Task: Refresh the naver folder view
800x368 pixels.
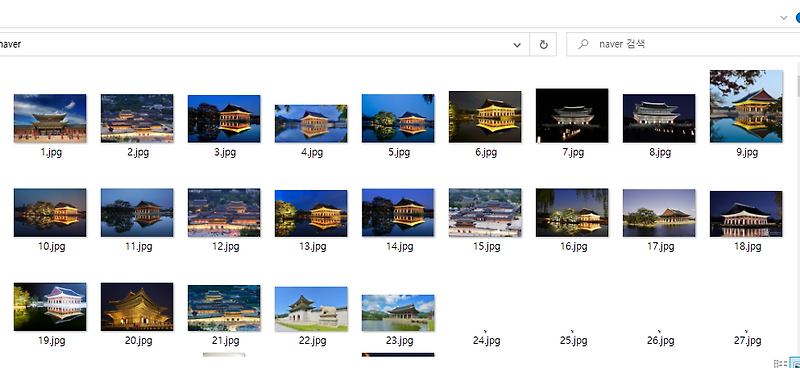Action: click(543, 44)
